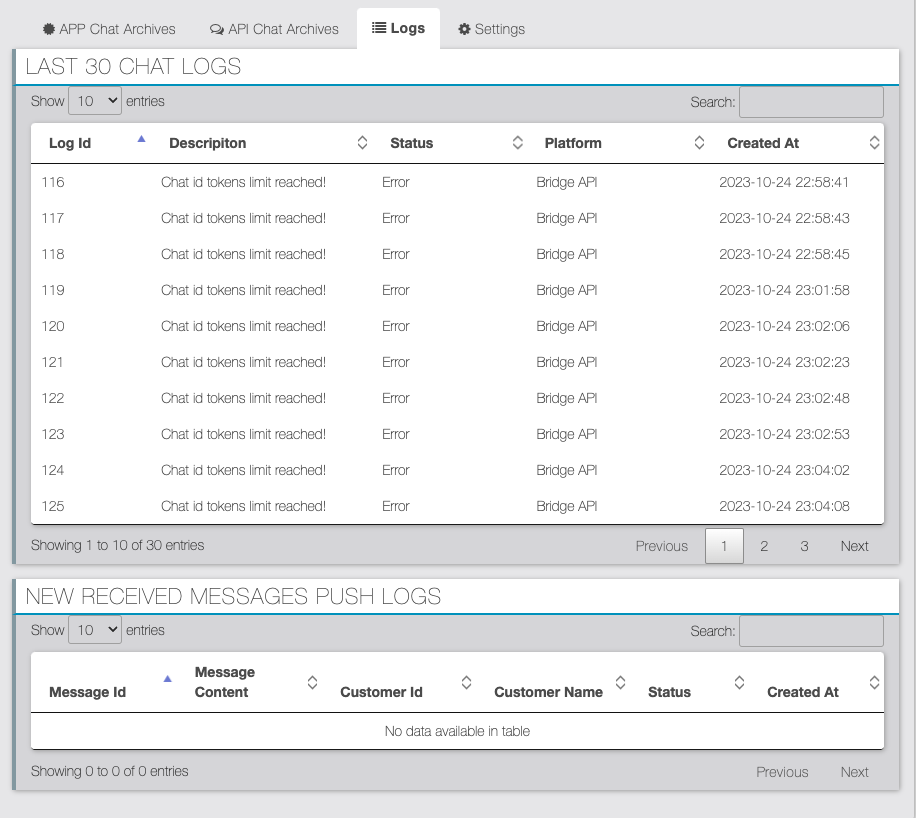The height and width of the screenshot is (818, 916).
Task: Sort push logs by Message Id arrow
Action: tap(167, 679)
